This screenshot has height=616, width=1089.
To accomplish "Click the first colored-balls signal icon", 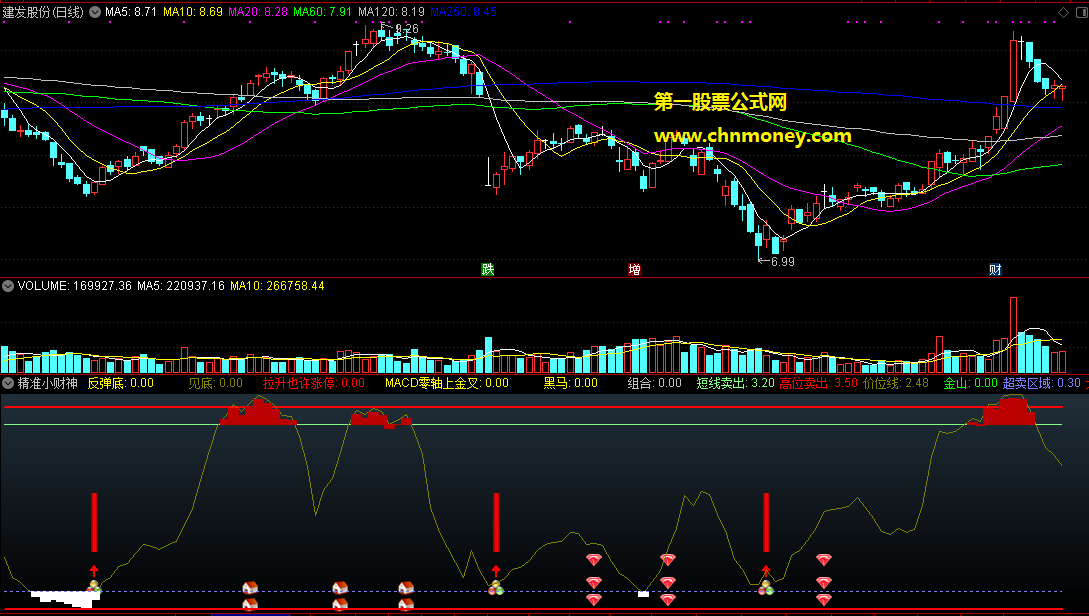I will click(x=94, y=588).
